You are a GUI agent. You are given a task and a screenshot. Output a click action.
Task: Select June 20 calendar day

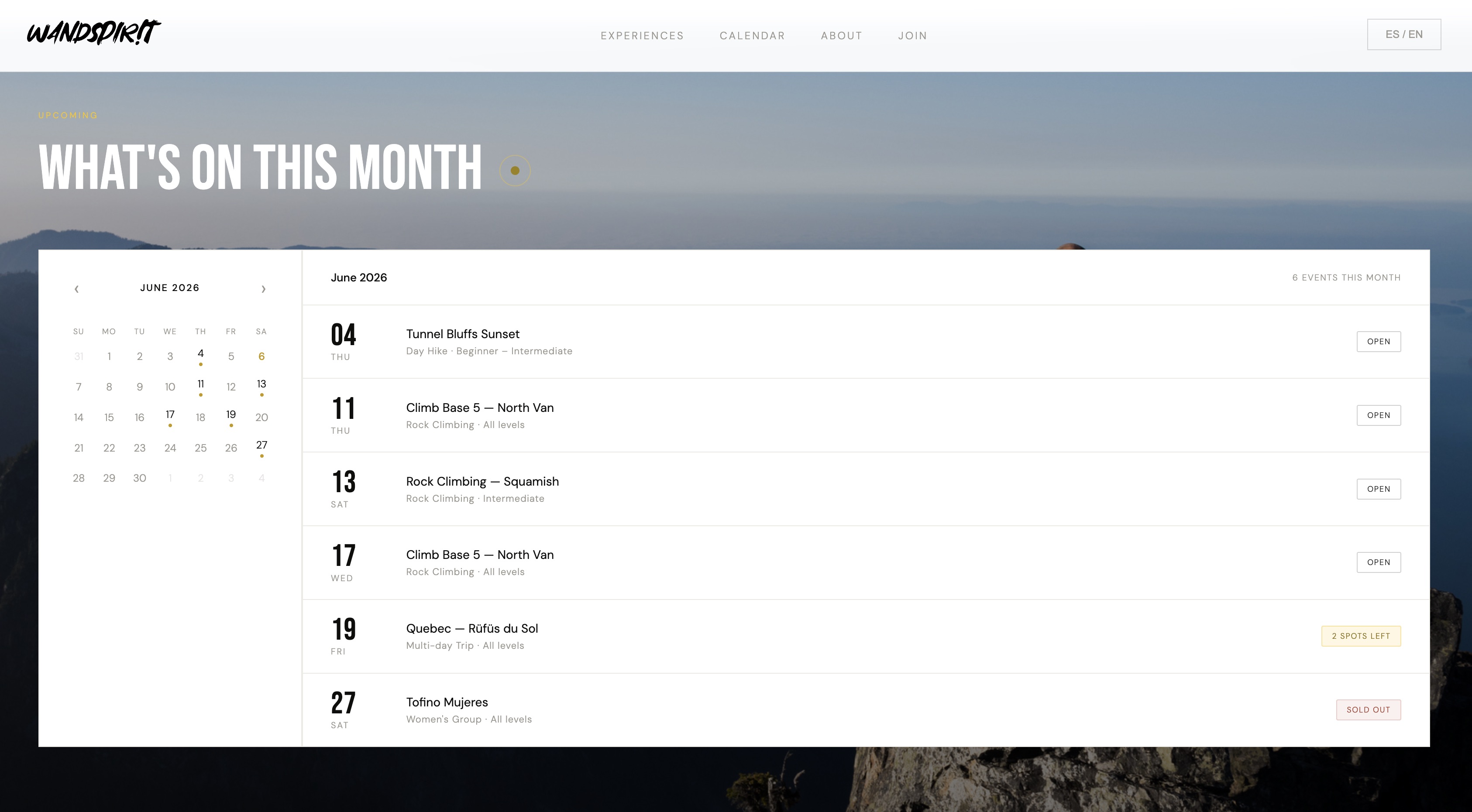(x=262, y=418)
